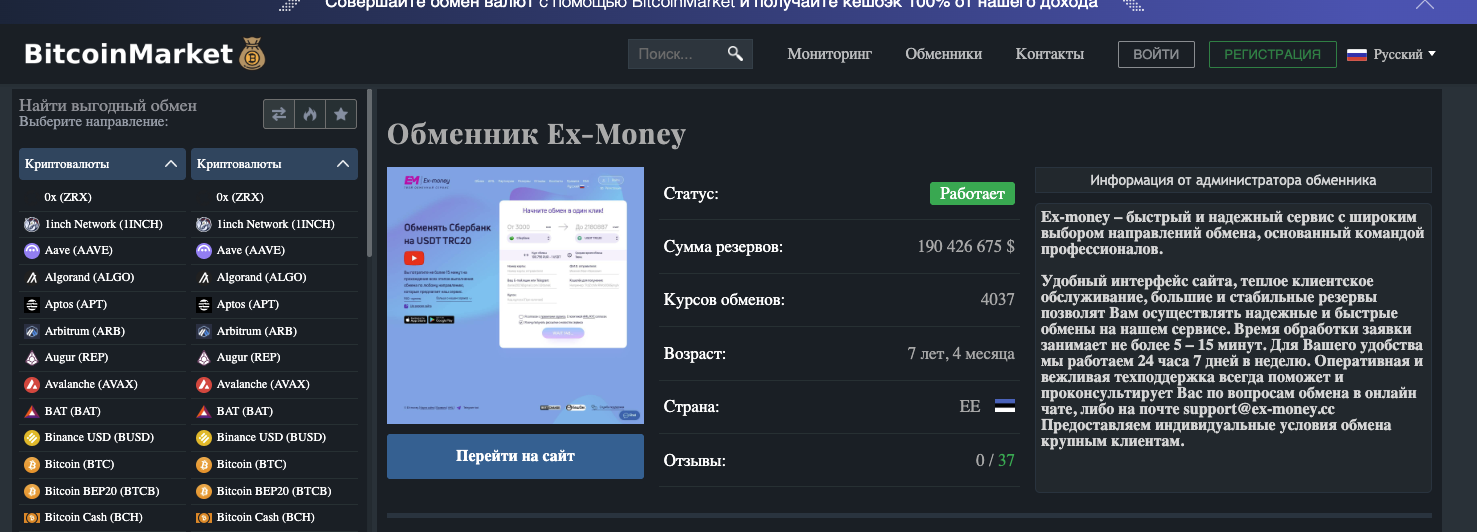Viewport: 1477px width, 532px height.
Task: Open the Ex-money site preview thumbnail
Action: coord(515,295)
